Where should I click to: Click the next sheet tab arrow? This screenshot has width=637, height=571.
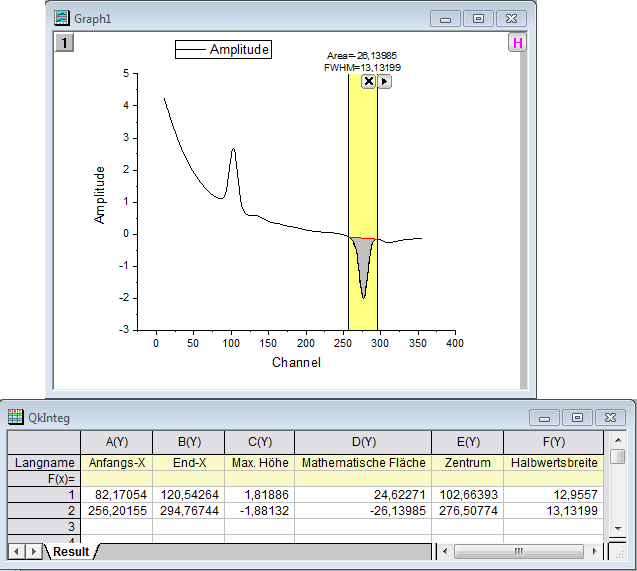pyautogui.click(x=34, y=552)
